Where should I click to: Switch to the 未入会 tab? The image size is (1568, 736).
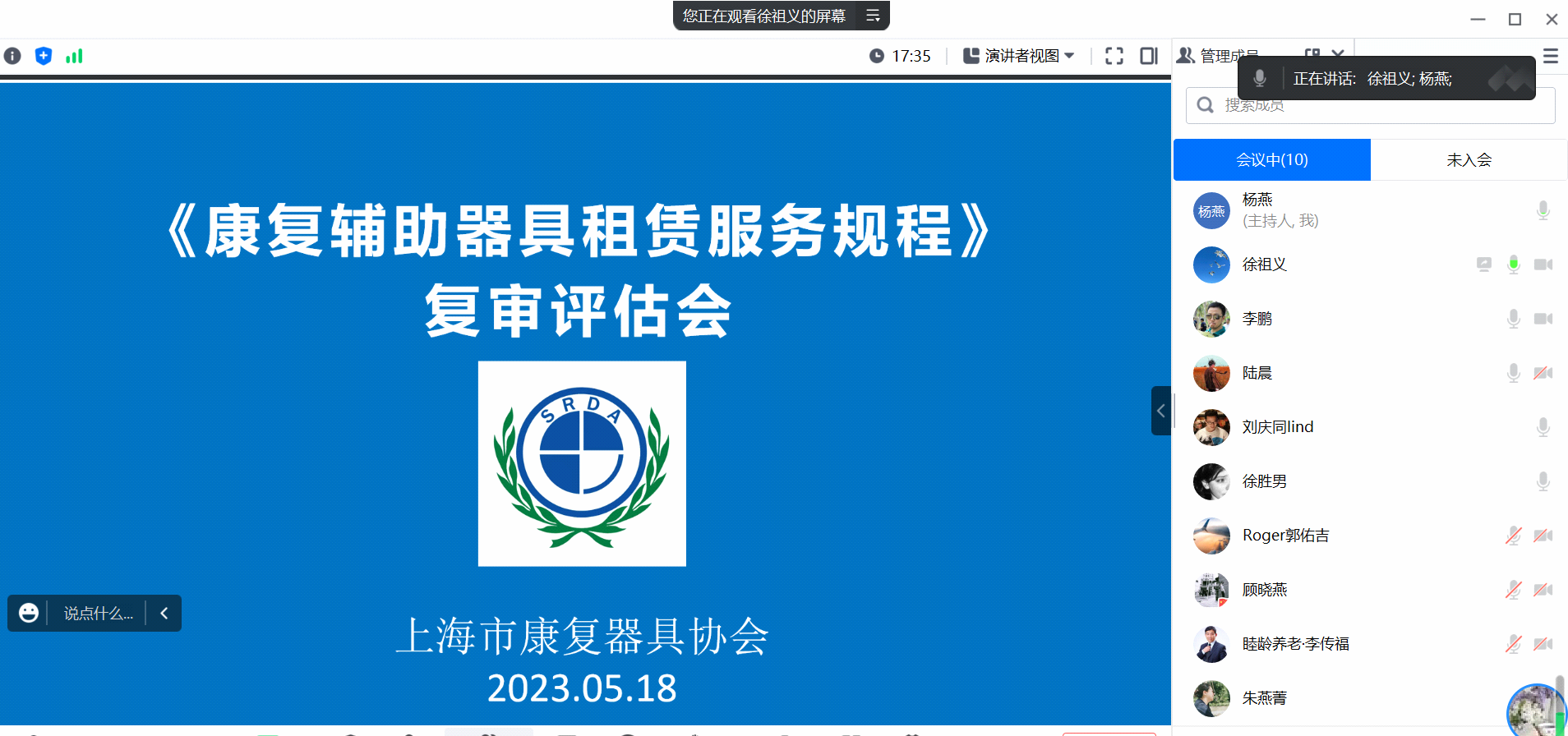coord(1469,159)
